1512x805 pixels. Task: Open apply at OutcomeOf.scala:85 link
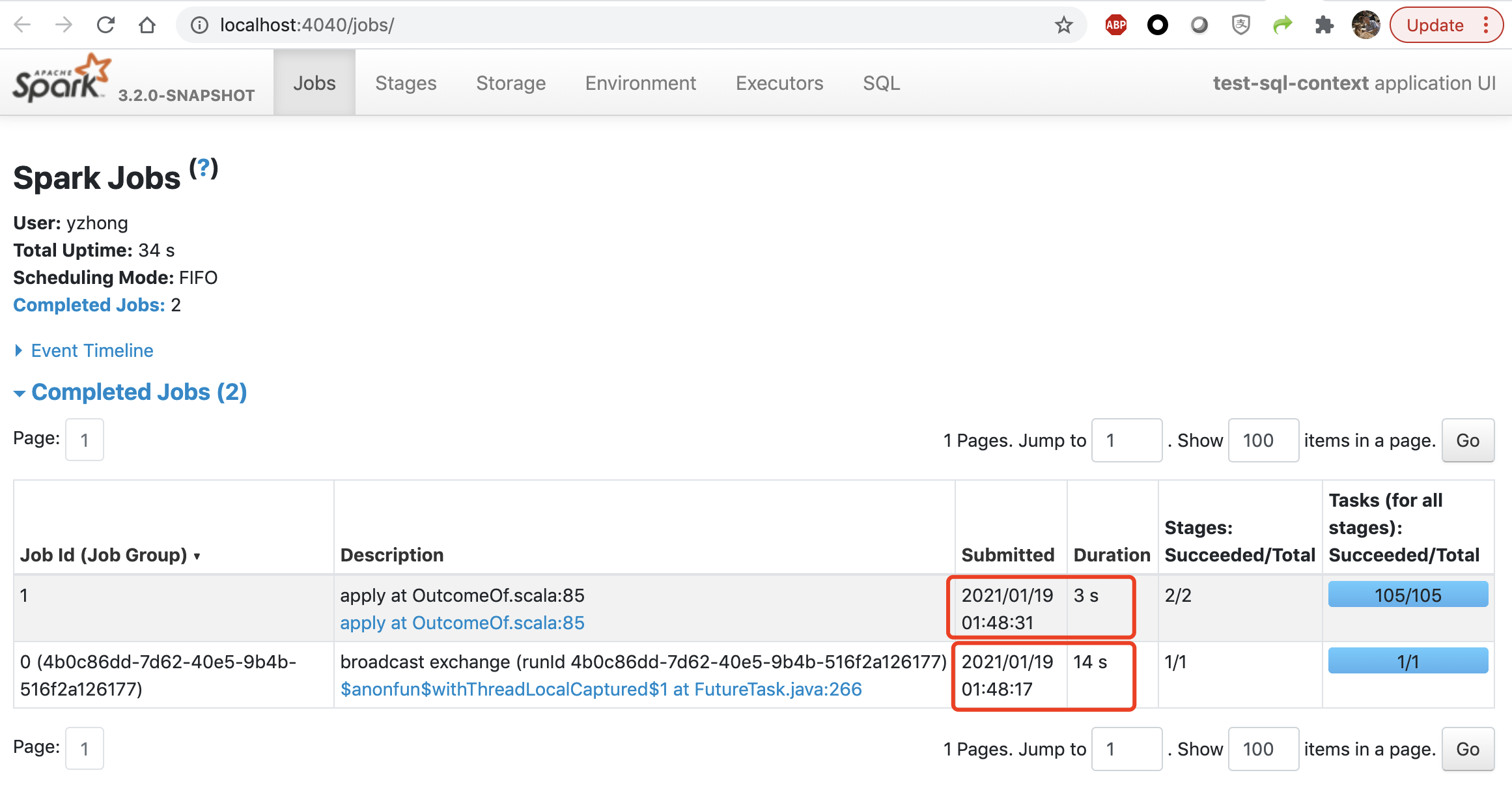(x=462, y=623)
